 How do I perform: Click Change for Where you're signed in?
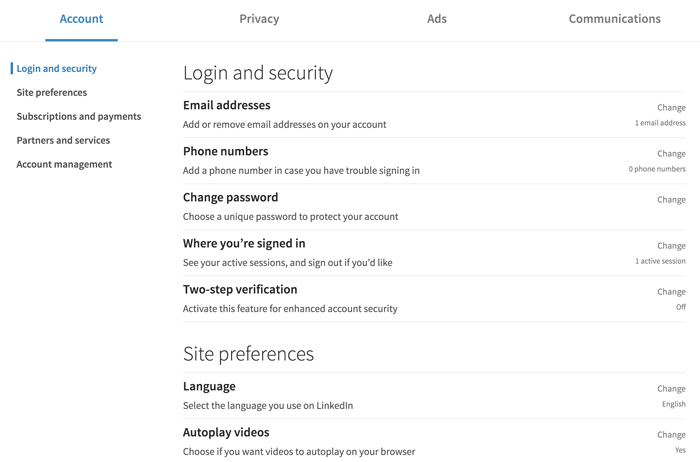pyautogui.click(x=671, y=246)
